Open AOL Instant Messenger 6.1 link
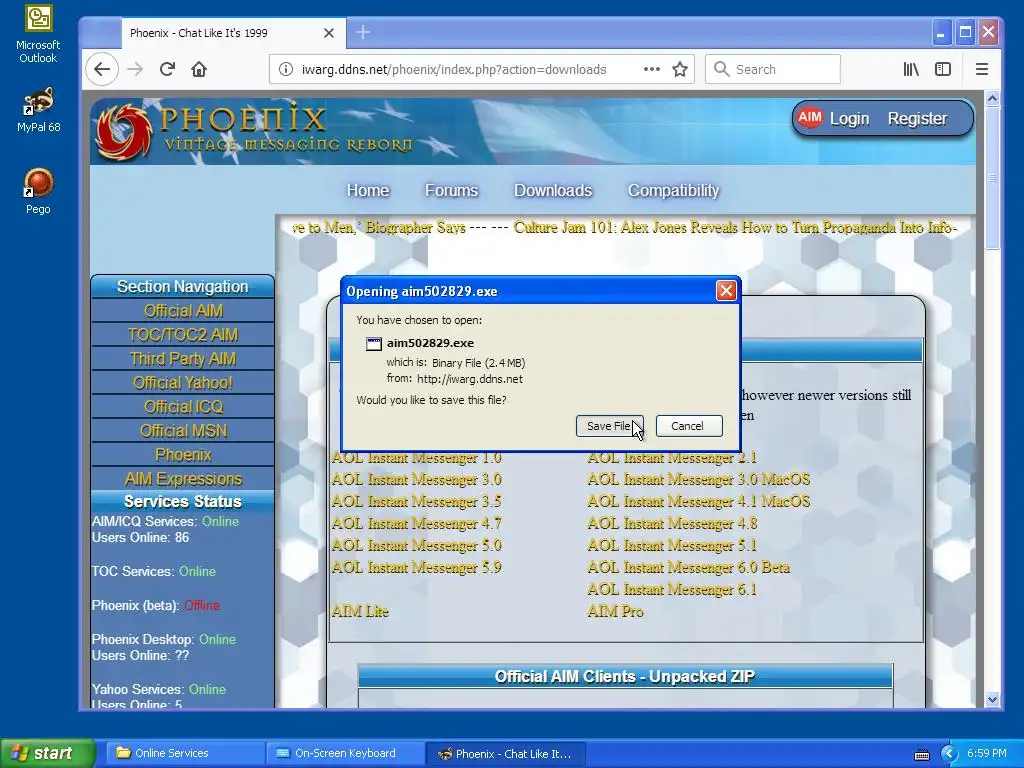Image resolution: width=1024 pixels, height=768 pixels. tap(672, 589)
